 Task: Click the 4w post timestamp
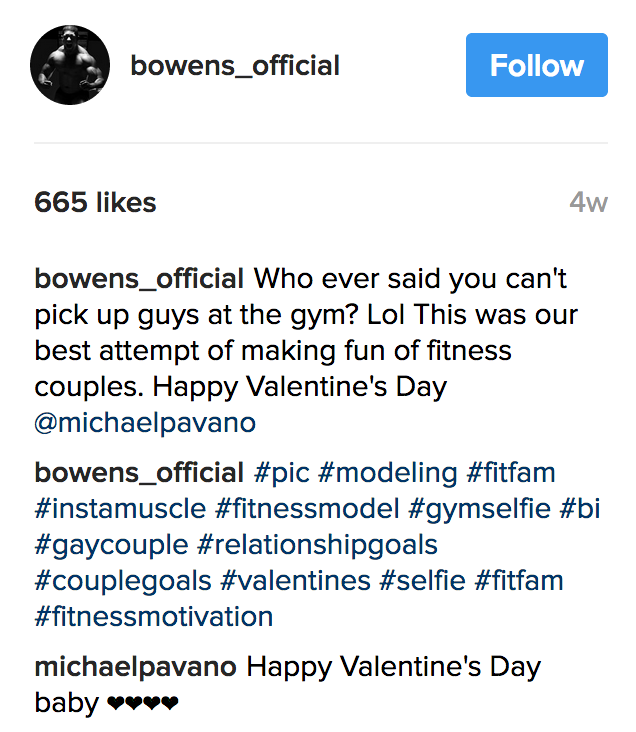(588, 203)
